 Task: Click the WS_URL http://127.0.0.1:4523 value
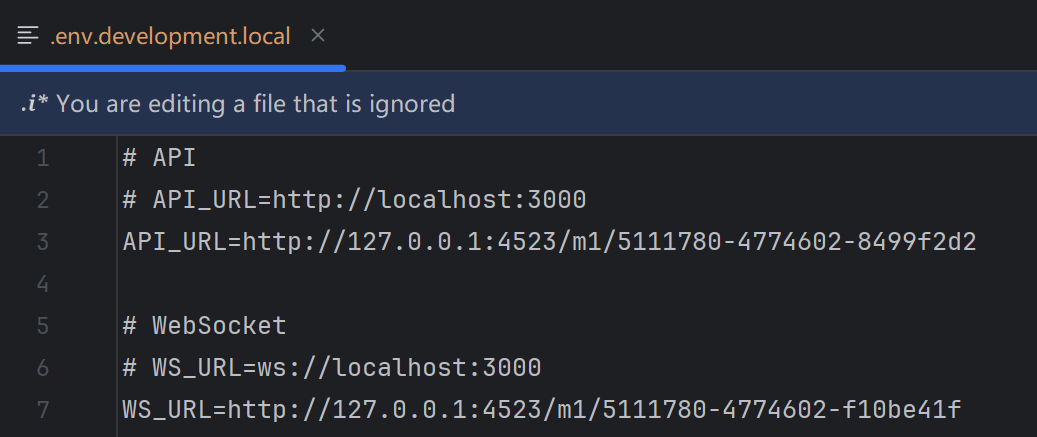[594, 411]
